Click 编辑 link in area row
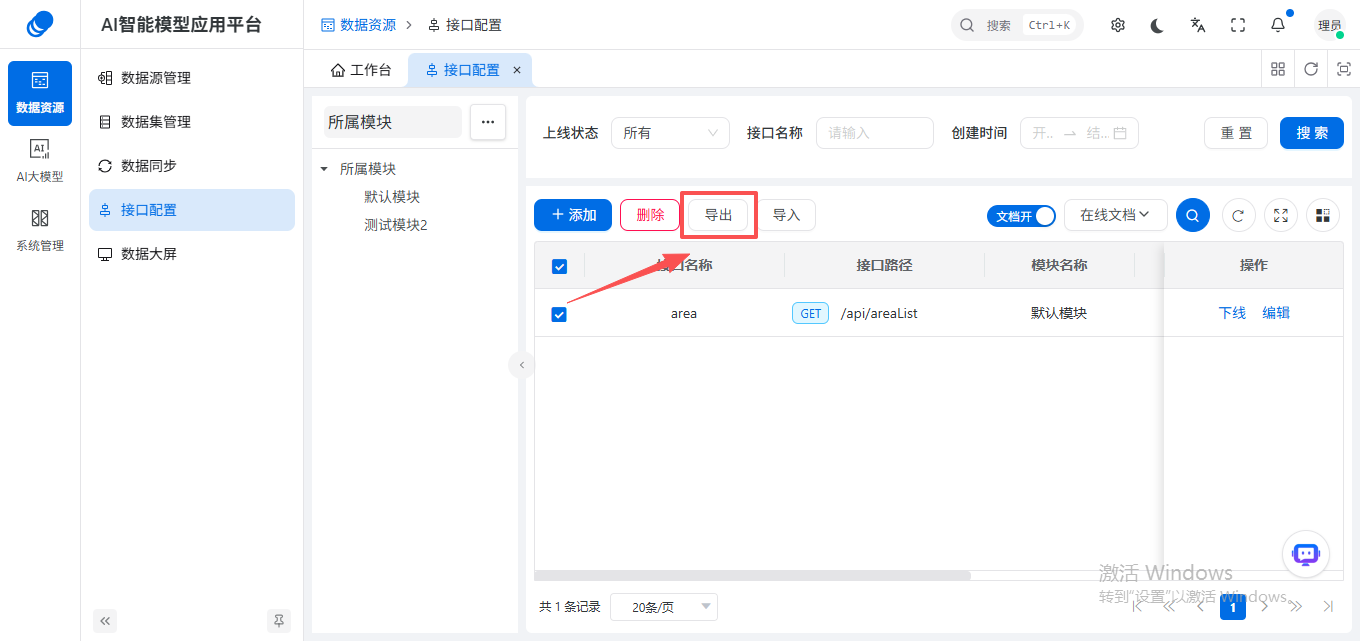Viewport: 1360px width, 641px height. pos(1276,313)
